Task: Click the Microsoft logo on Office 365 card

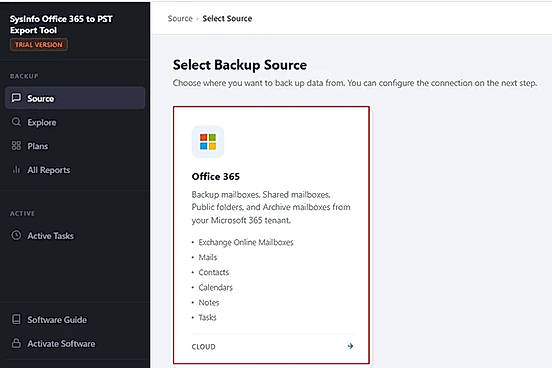Action: point(208,142)
